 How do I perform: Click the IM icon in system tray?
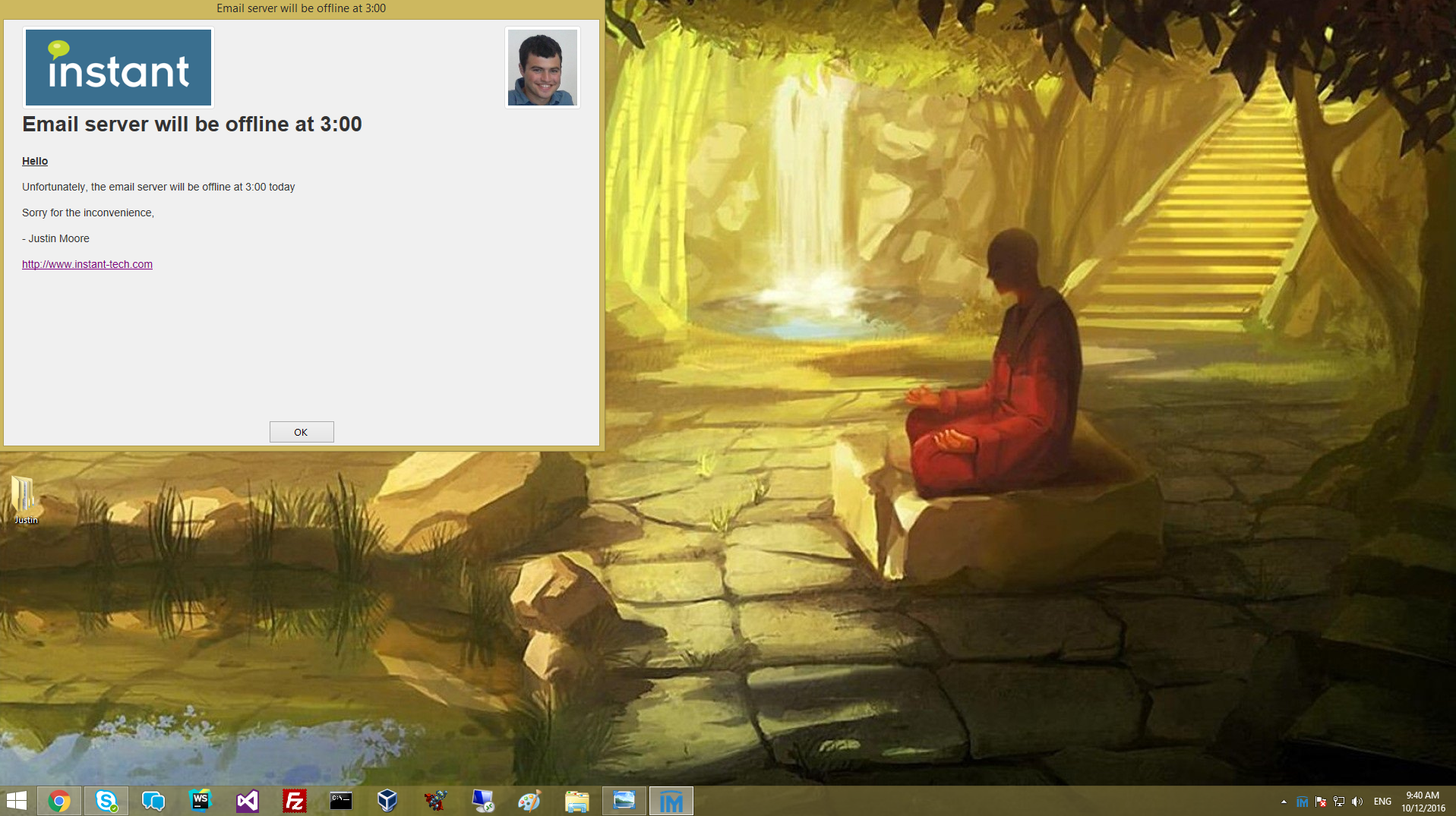click(1302, 802)
